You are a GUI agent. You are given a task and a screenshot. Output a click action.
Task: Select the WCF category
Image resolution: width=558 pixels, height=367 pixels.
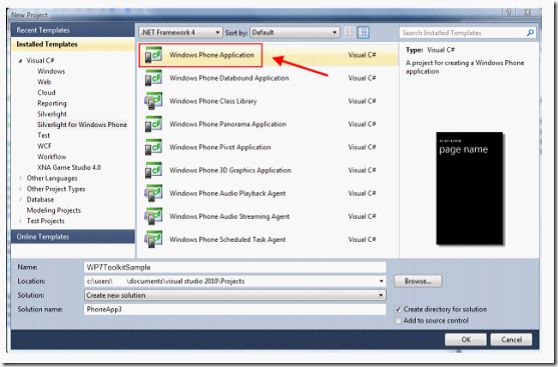point(44,146)
